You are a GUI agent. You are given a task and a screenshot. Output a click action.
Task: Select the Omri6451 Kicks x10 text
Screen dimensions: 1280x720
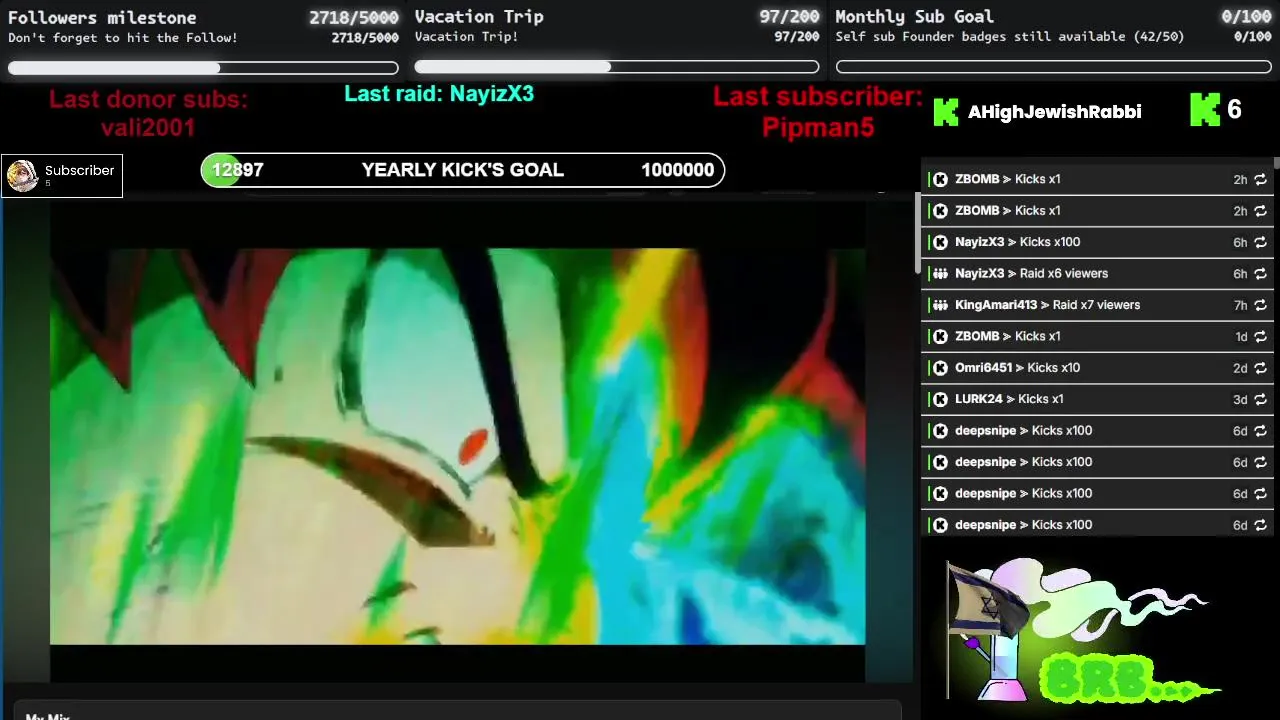tap(1017, 368)
